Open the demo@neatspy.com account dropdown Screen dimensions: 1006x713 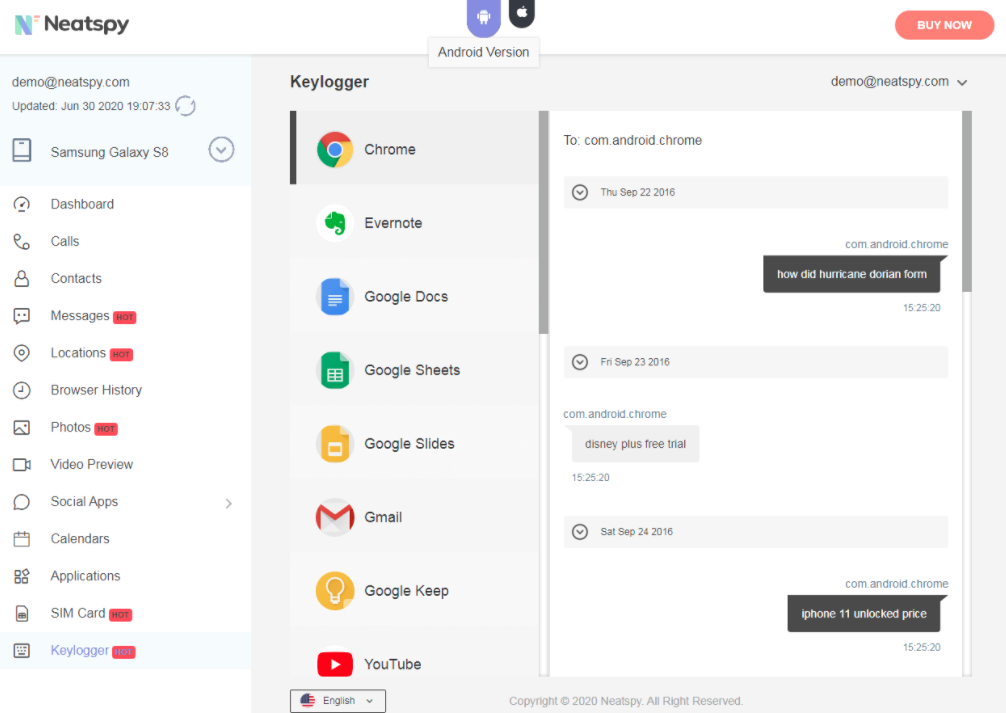point(899,82)
